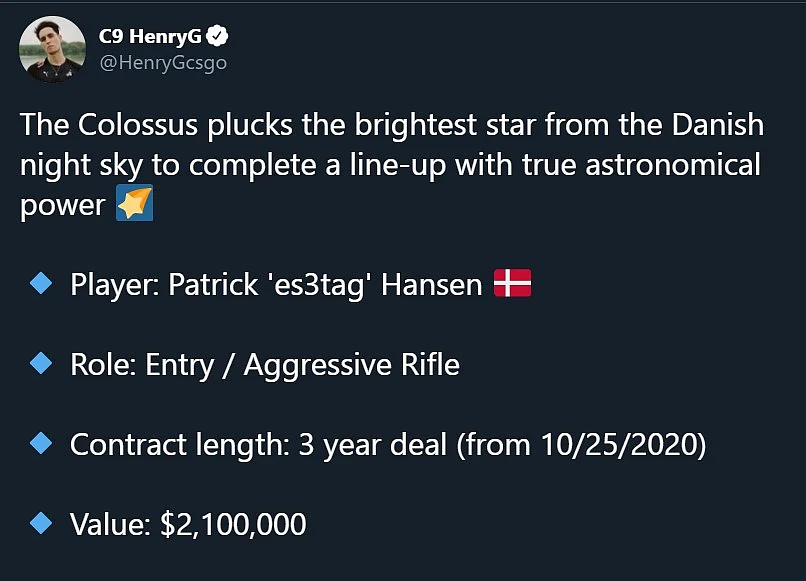Click the Contract length 3 year deal line
Screen dimensions: 806x581
coord(388,445)
